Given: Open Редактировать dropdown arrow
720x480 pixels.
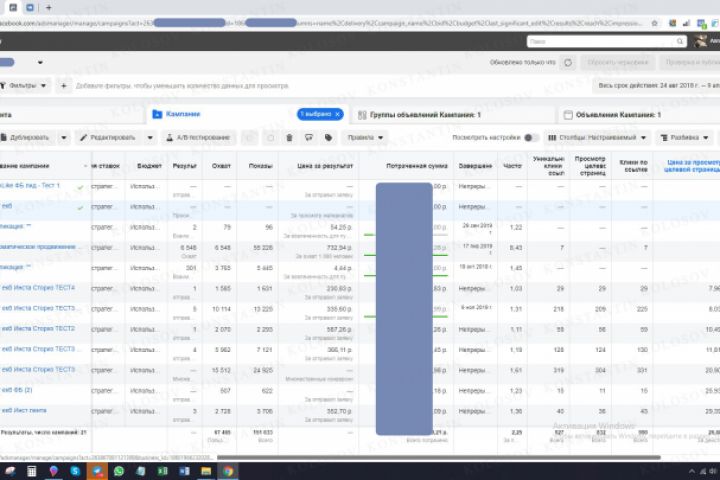Looking at the screenshot, I should (x=150, y=137).
